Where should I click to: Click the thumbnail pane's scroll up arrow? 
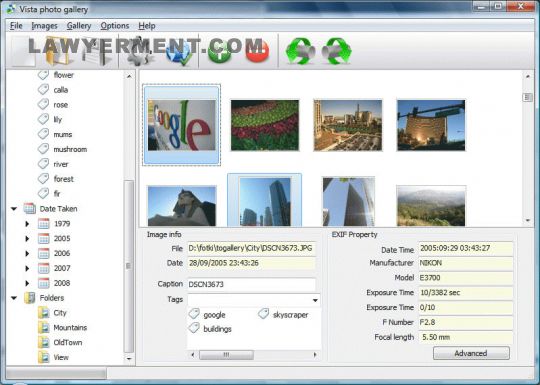point(528,76)
